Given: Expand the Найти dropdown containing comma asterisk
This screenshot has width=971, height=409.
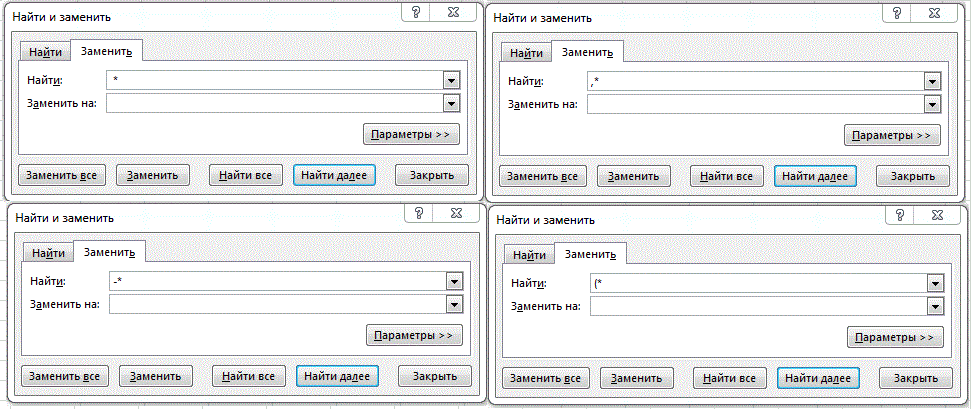Looking at the screenshot, I should click(933, 82).
